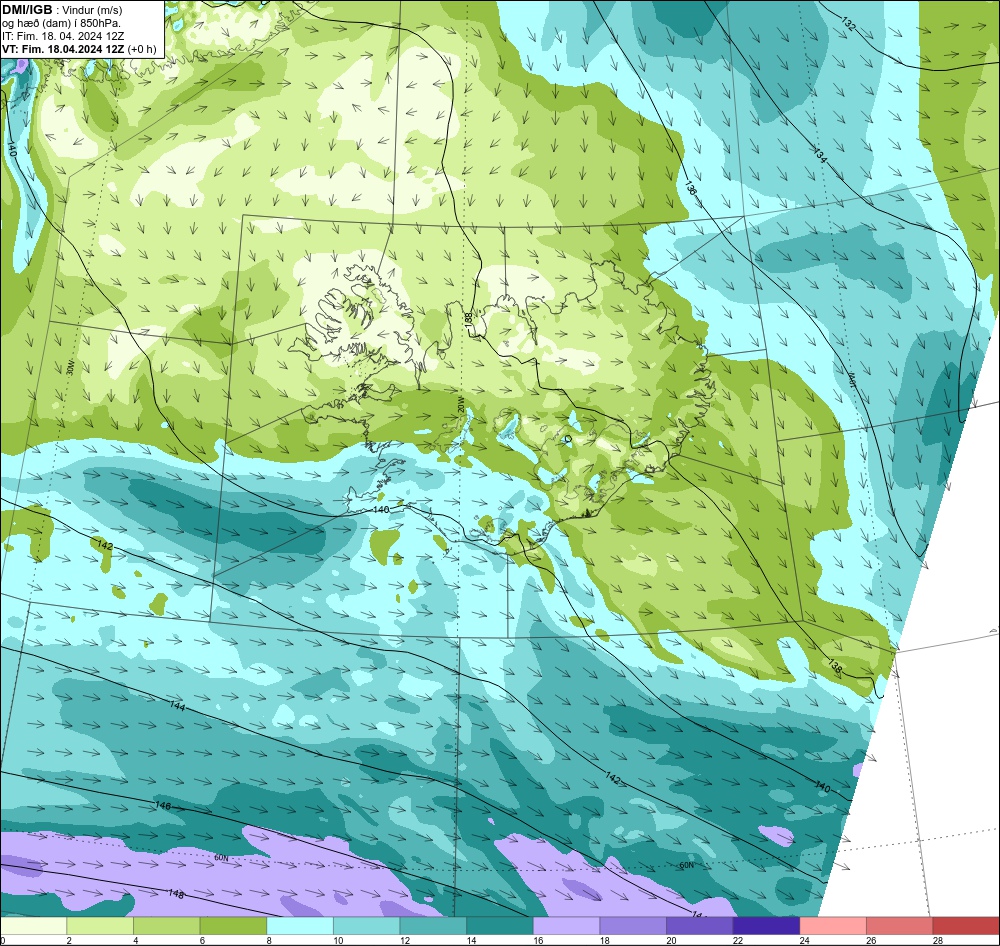
Task: Click legend tick label '16'
Action: pos(538,940)
